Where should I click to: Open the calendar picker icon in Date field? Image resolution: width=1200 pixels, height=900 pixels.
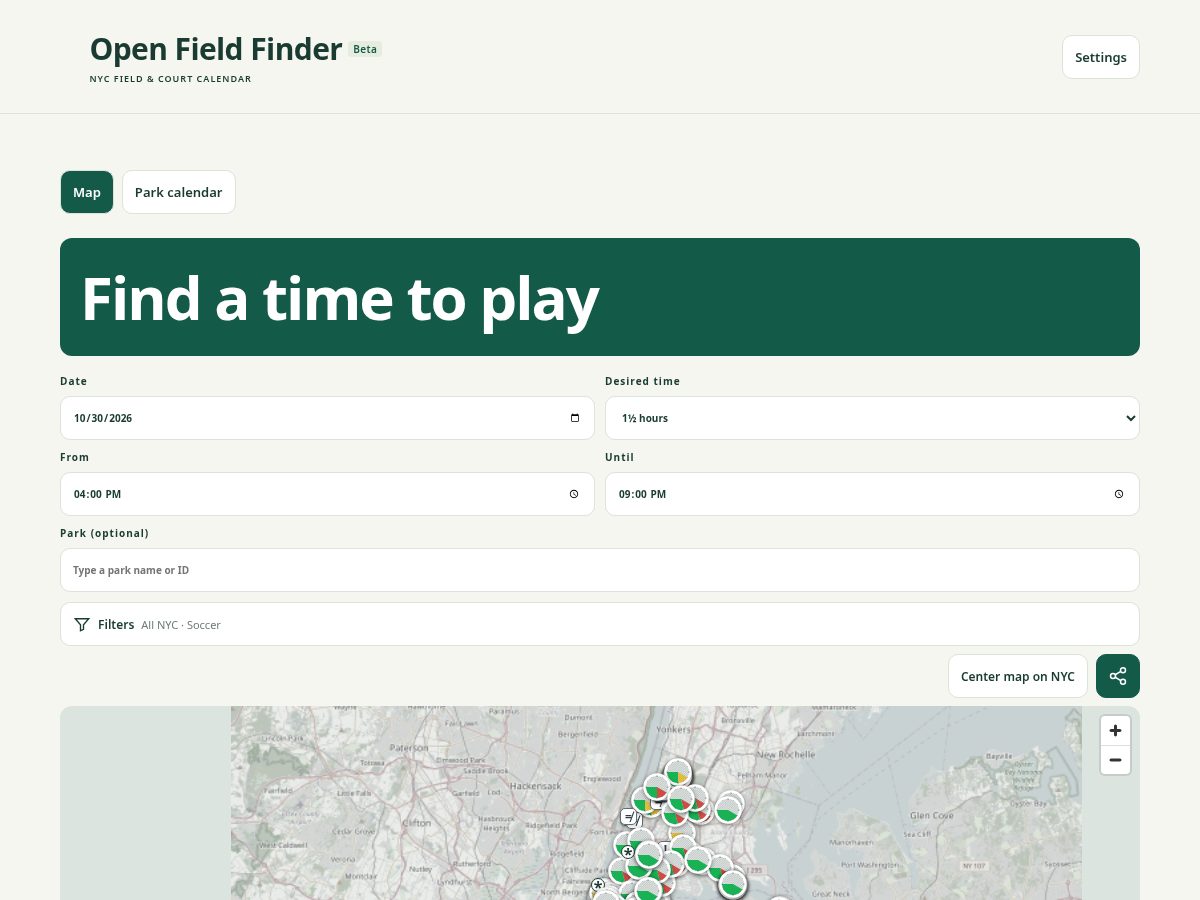pos(575,418)
